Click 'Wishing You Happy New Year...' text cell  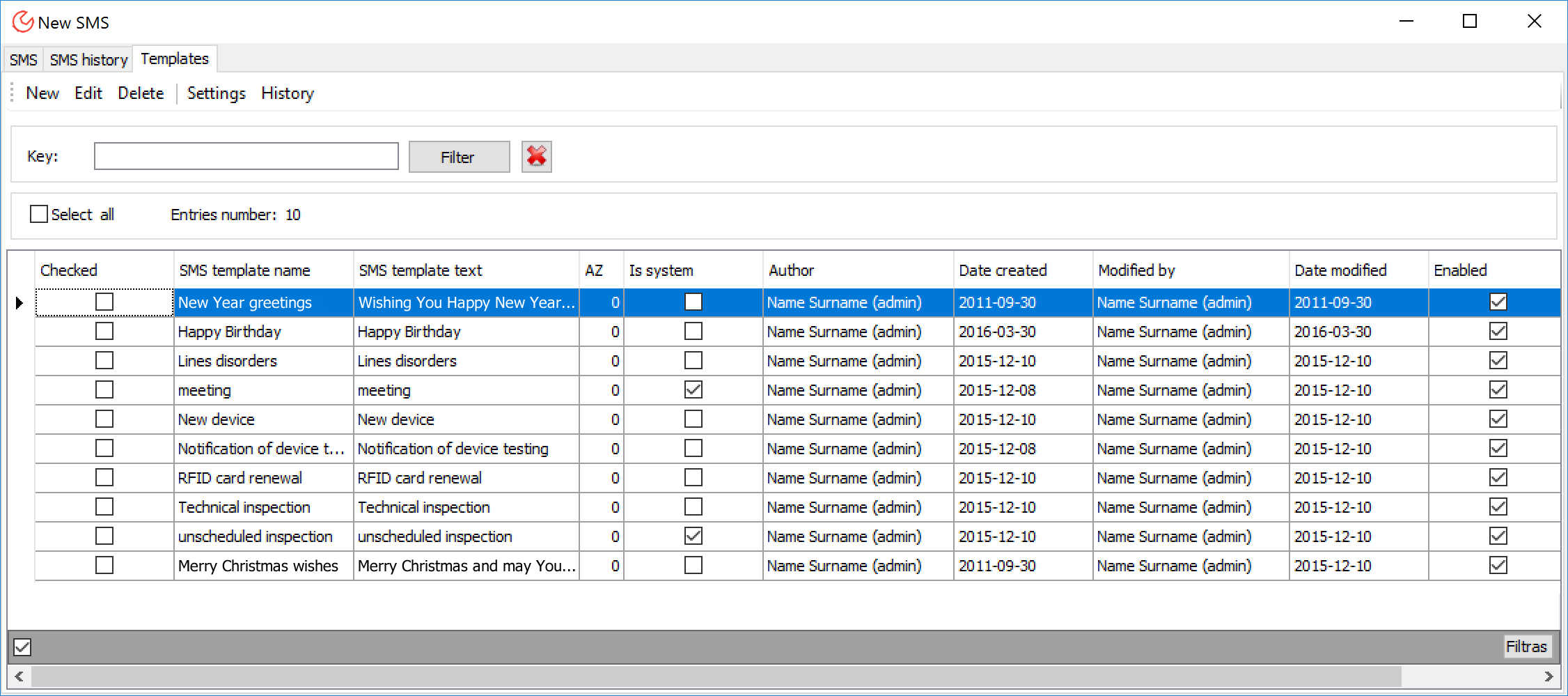(x=467, y=302)
